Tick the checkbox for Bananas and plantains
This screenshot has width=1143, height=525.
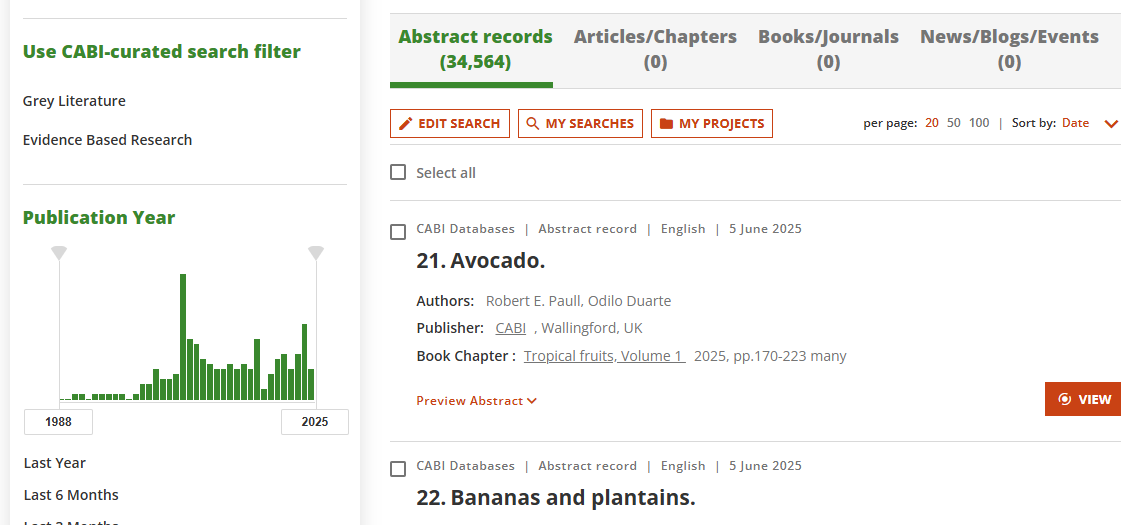(398, 469)
